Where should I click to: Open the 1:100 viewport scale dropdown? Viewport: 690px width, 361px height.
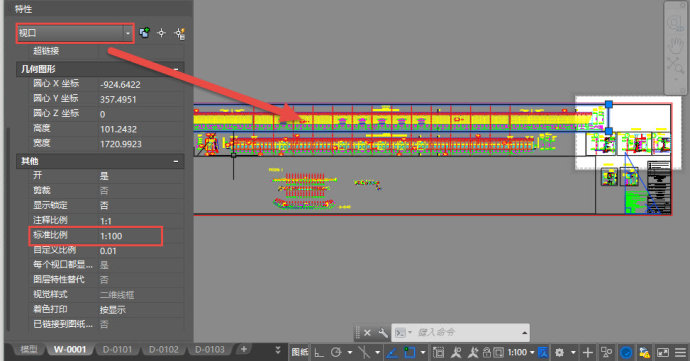pos(521,352)
